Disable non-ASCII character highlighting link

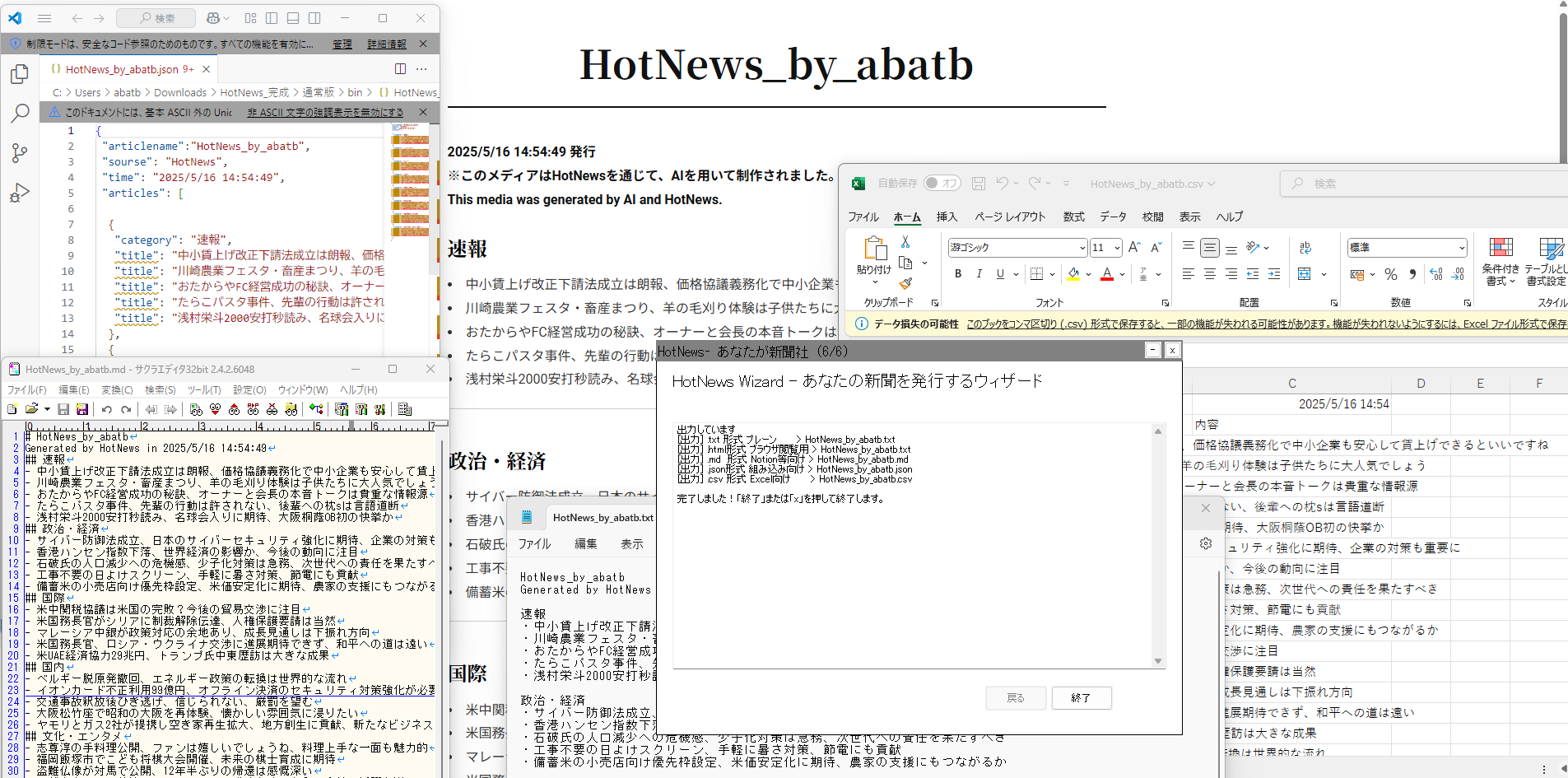tap(325, 112)
